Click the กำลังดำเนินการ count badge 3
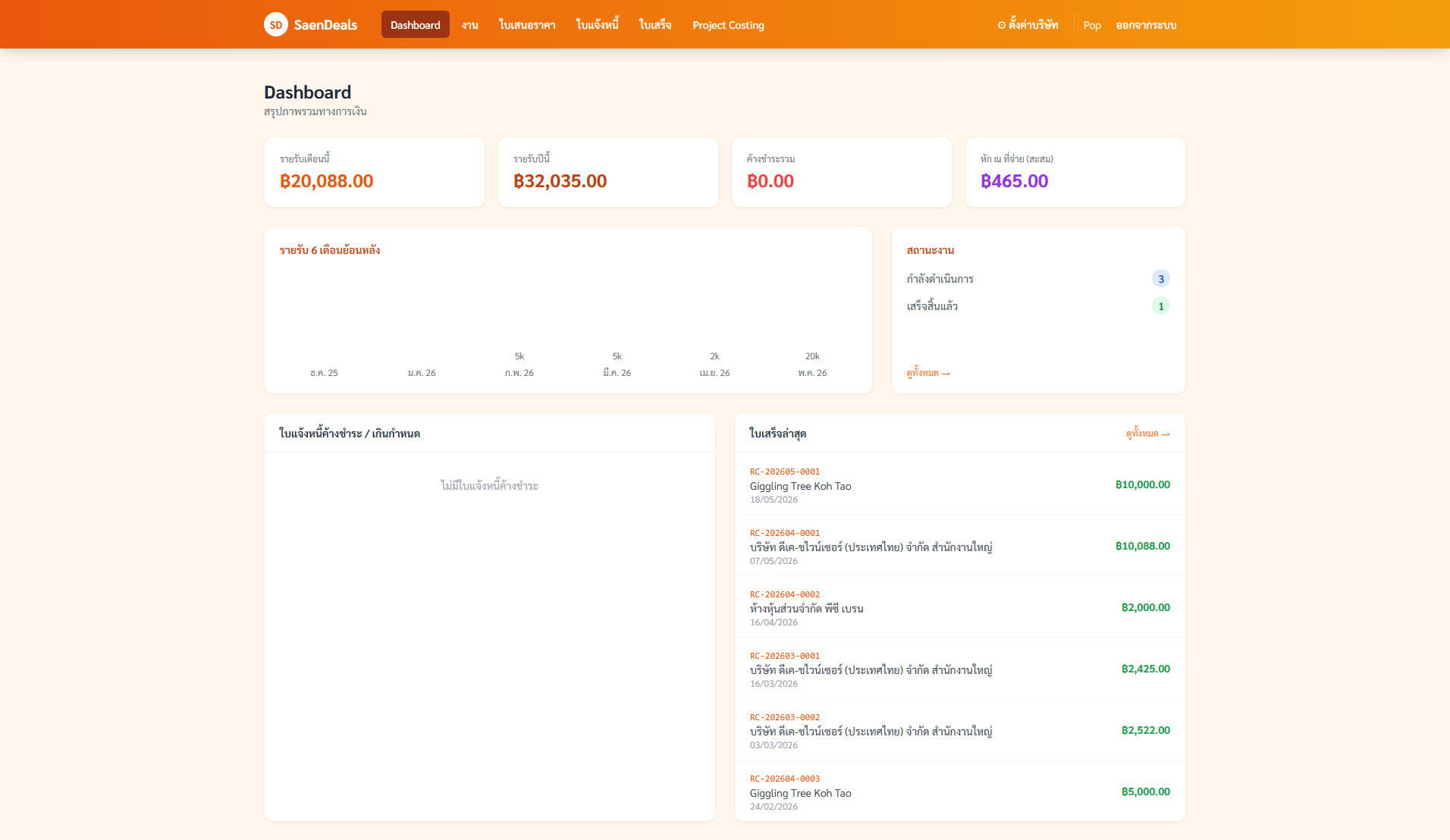Image resolution: width=1450 pixels, height=840 pixels. point(1161,279)
